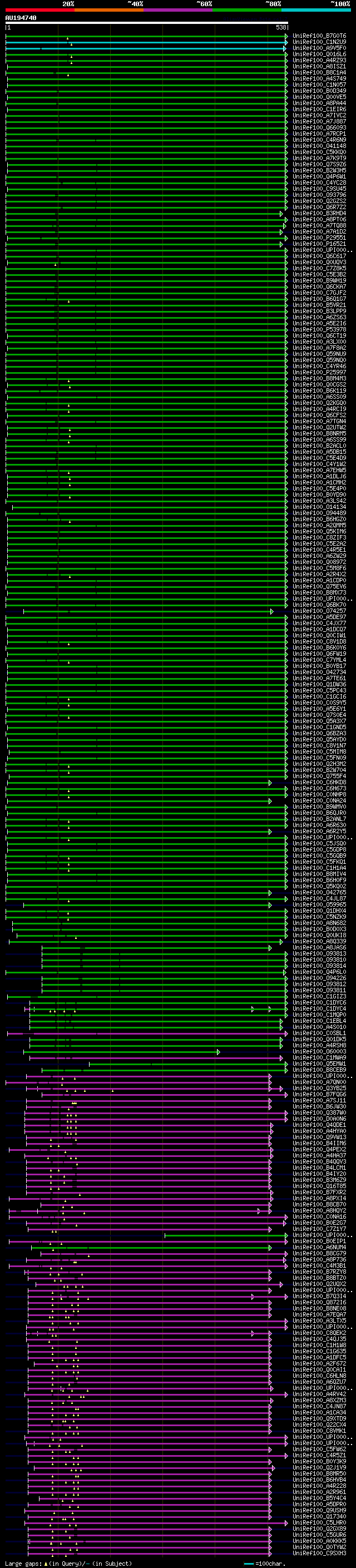Click the red 20% identity legend bar
356x1568 pixels.
coord(39,11)
